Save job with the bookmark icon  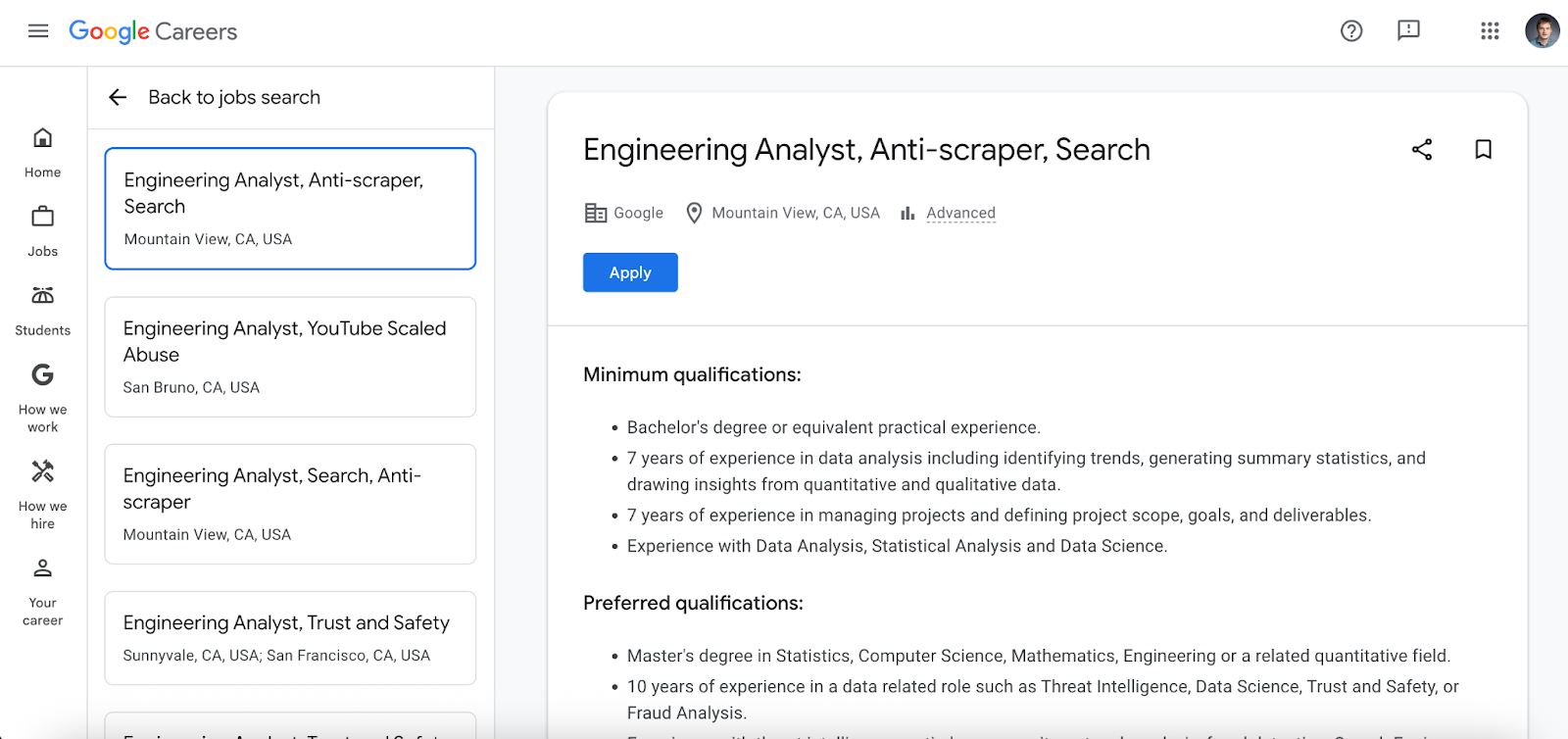tap(1483, 150)
